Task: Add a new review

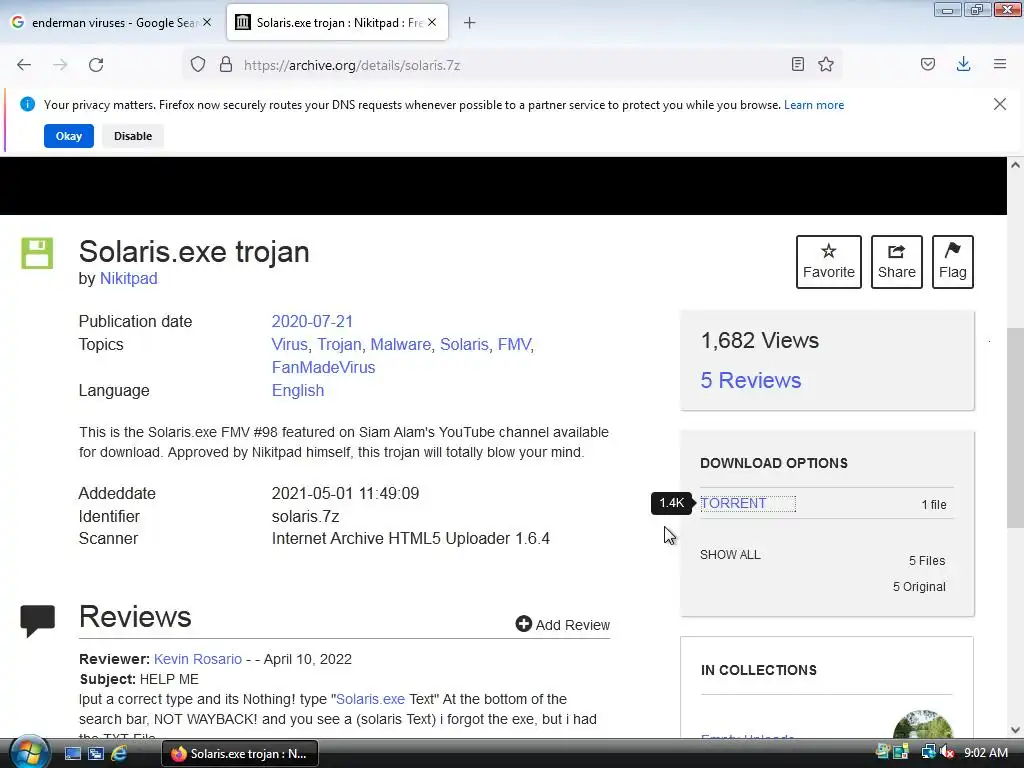Action: [562, 624]
